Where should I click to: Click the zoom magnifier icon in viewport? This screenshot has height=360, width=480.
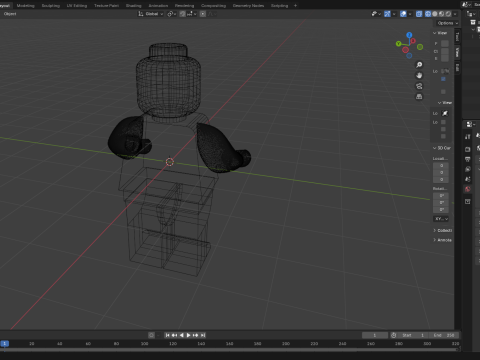[x=419, y=65]
